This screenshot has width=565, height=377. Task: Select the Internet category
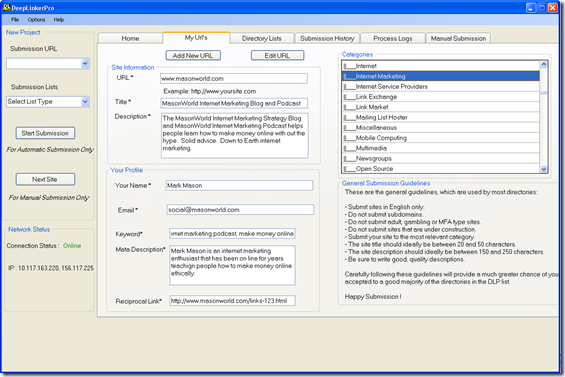point(440,66)
